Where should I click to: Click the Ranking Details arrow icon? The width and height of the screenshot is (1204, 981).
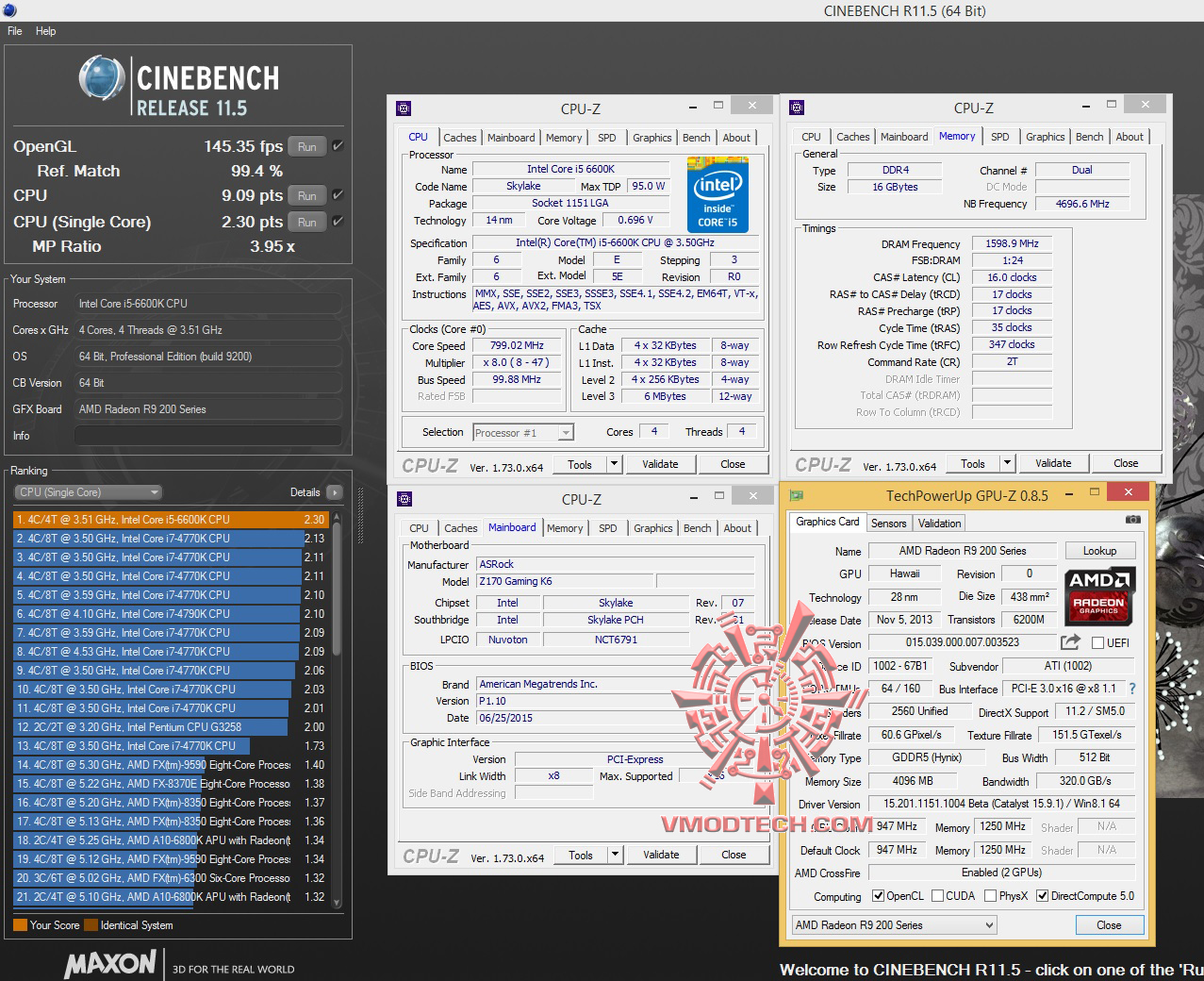(x=334, y=492)
